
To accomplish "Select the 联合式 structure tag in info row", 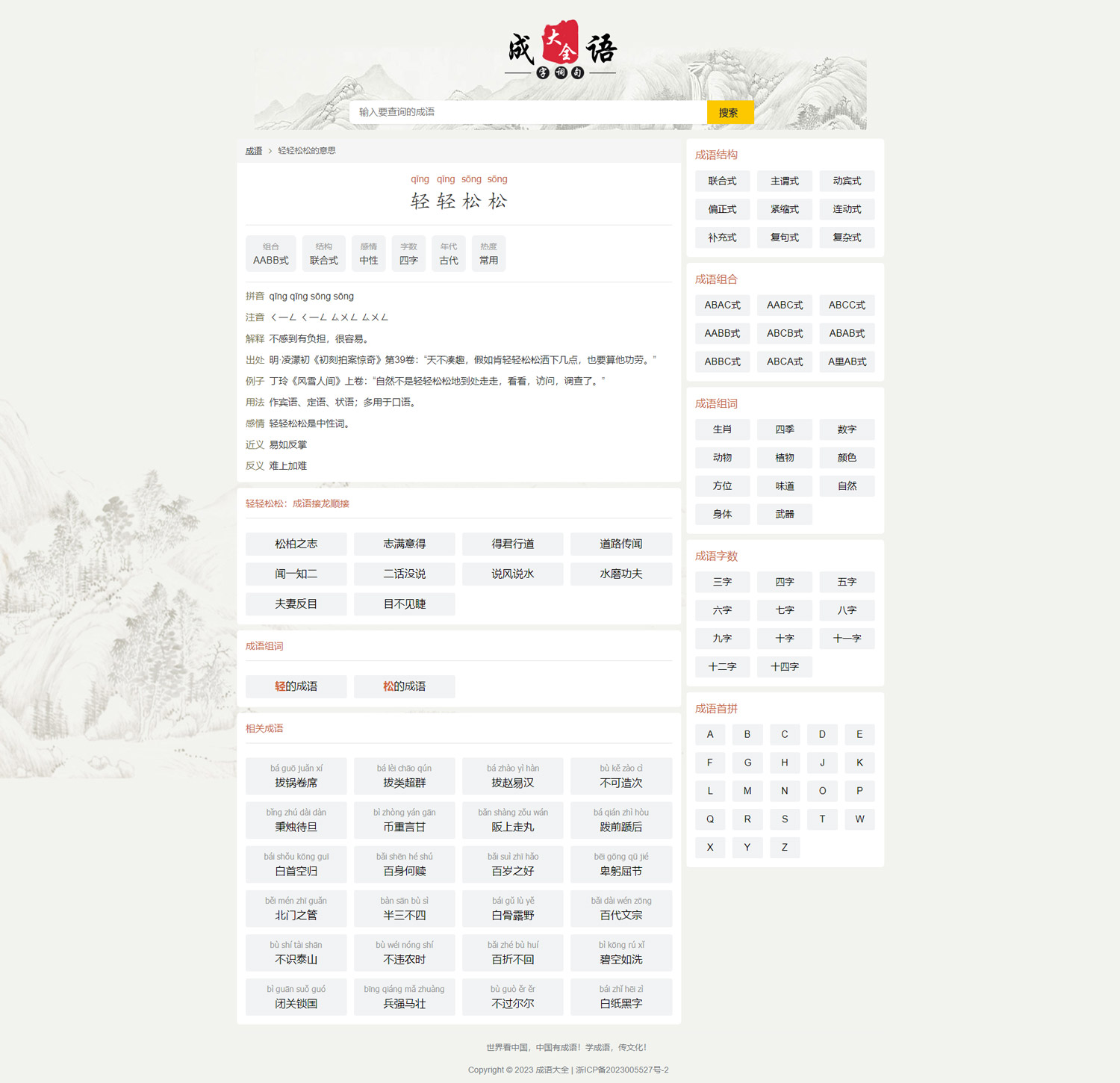I will [323, 253].
